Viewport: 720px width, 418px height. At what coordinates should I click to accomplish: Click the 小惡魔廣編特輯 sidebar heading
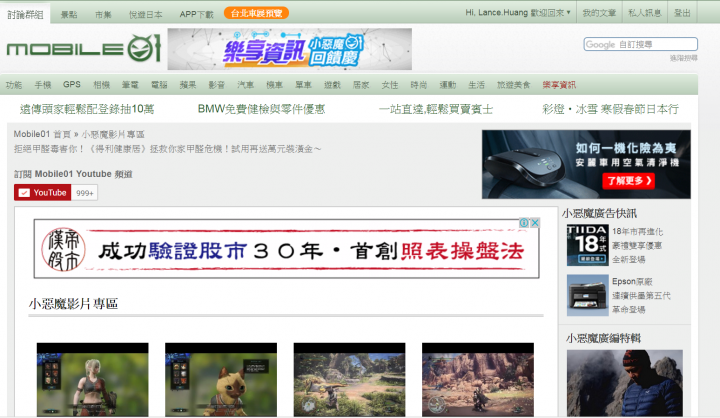(x=603, y=339)
